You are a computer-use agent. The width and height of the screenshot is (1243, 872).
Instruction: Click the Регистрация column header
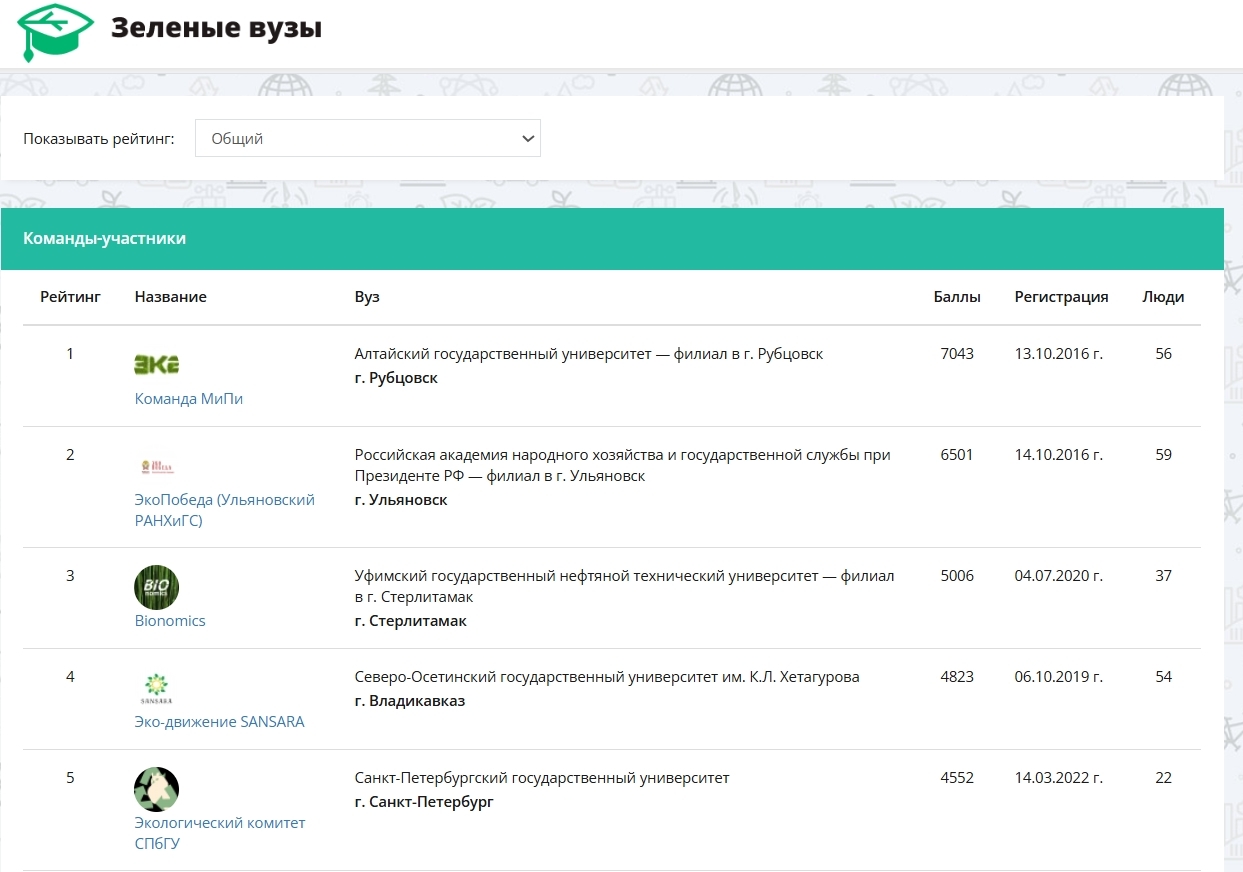tap(1061, 297)
